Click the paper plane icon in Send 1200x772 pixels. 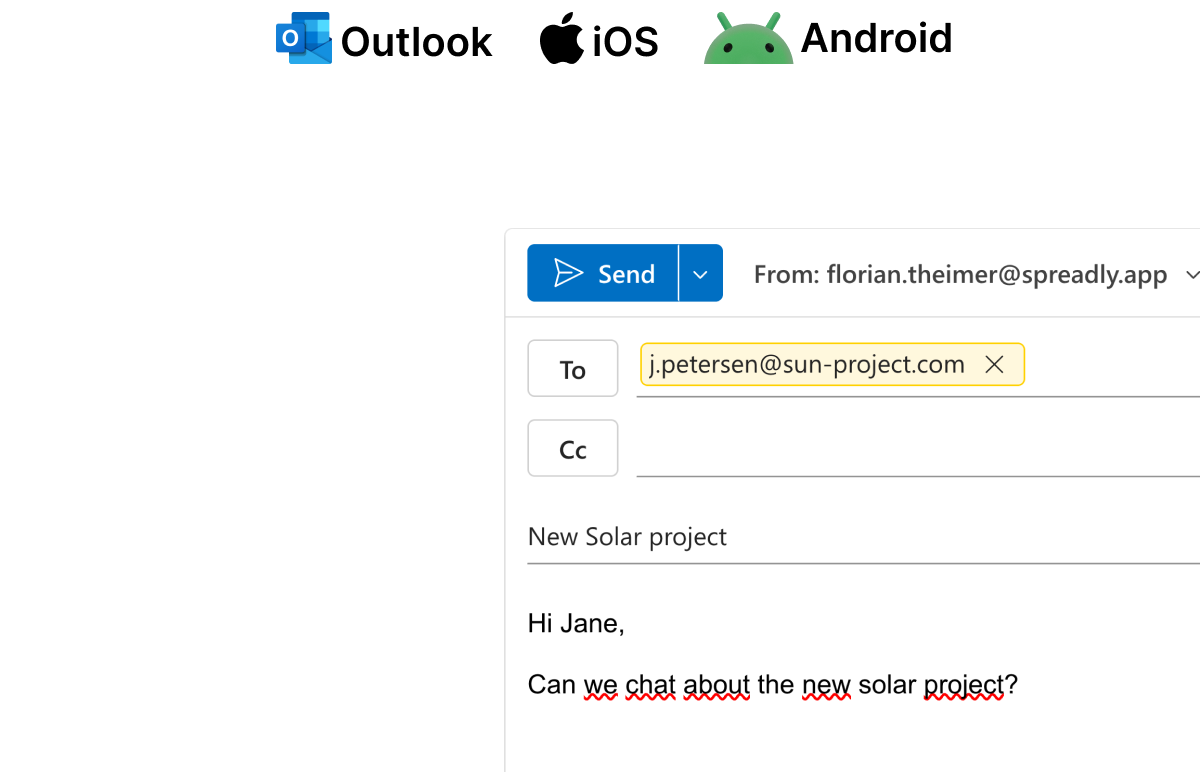568,273
